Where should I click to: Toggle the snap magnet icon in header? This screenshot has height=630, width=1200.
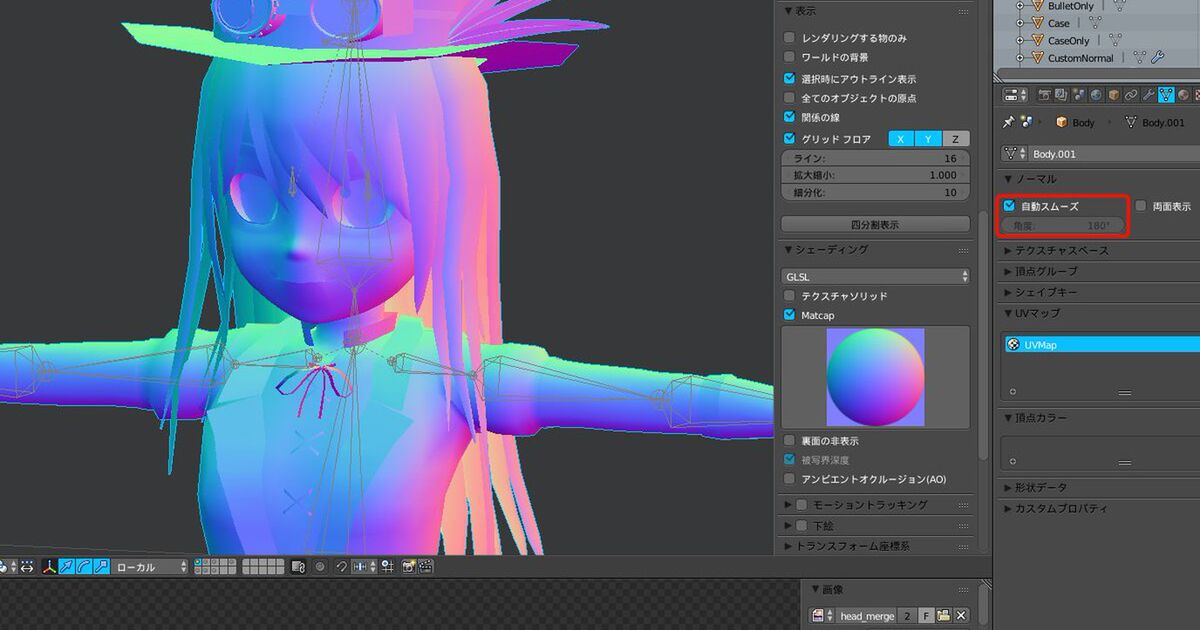coord(341,567)
